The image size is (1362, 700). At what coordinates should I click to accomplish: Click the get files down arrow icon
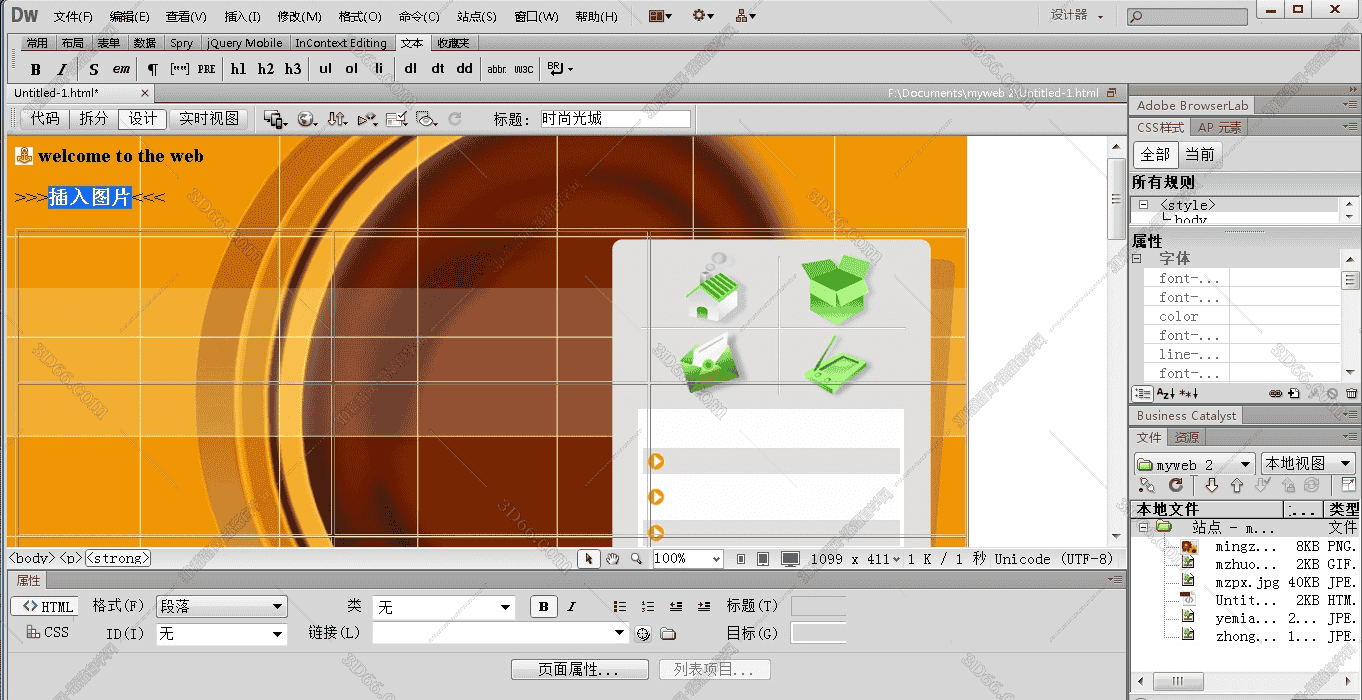coord(1212,485)
